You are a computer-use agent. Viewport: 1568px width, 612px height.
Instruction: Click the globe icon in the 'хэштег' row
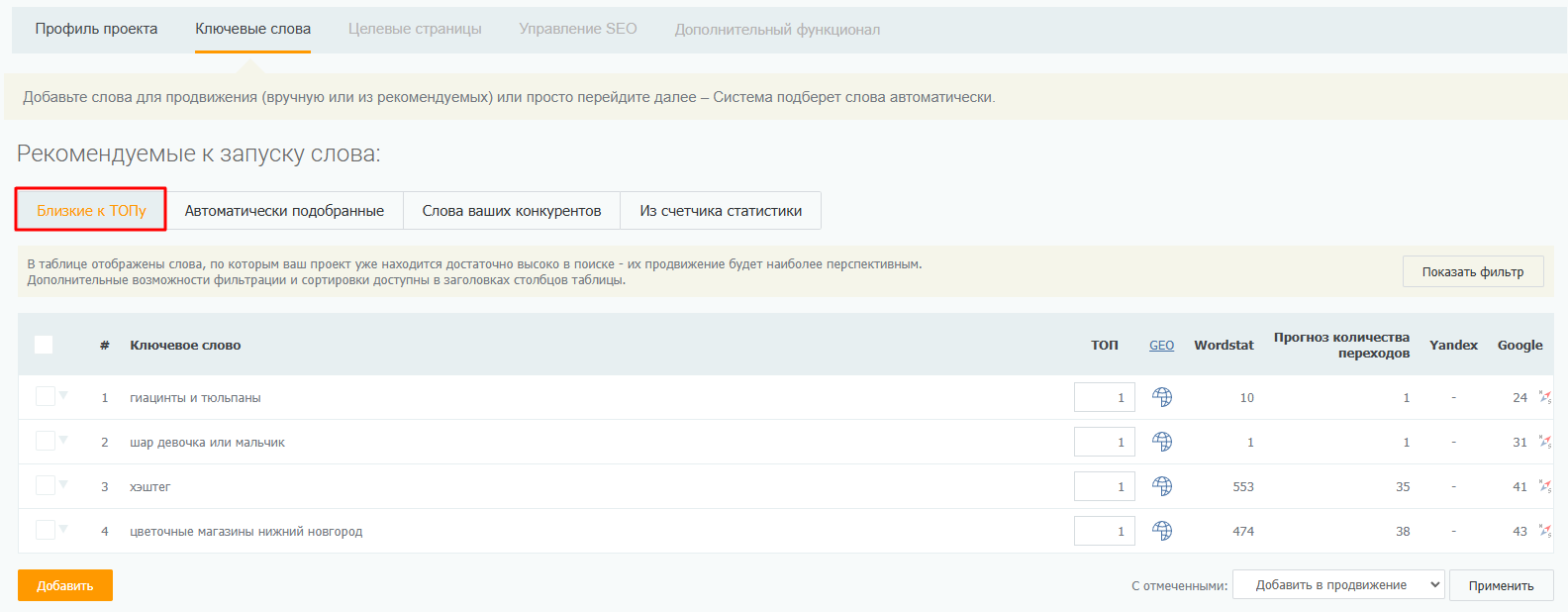1162,486
